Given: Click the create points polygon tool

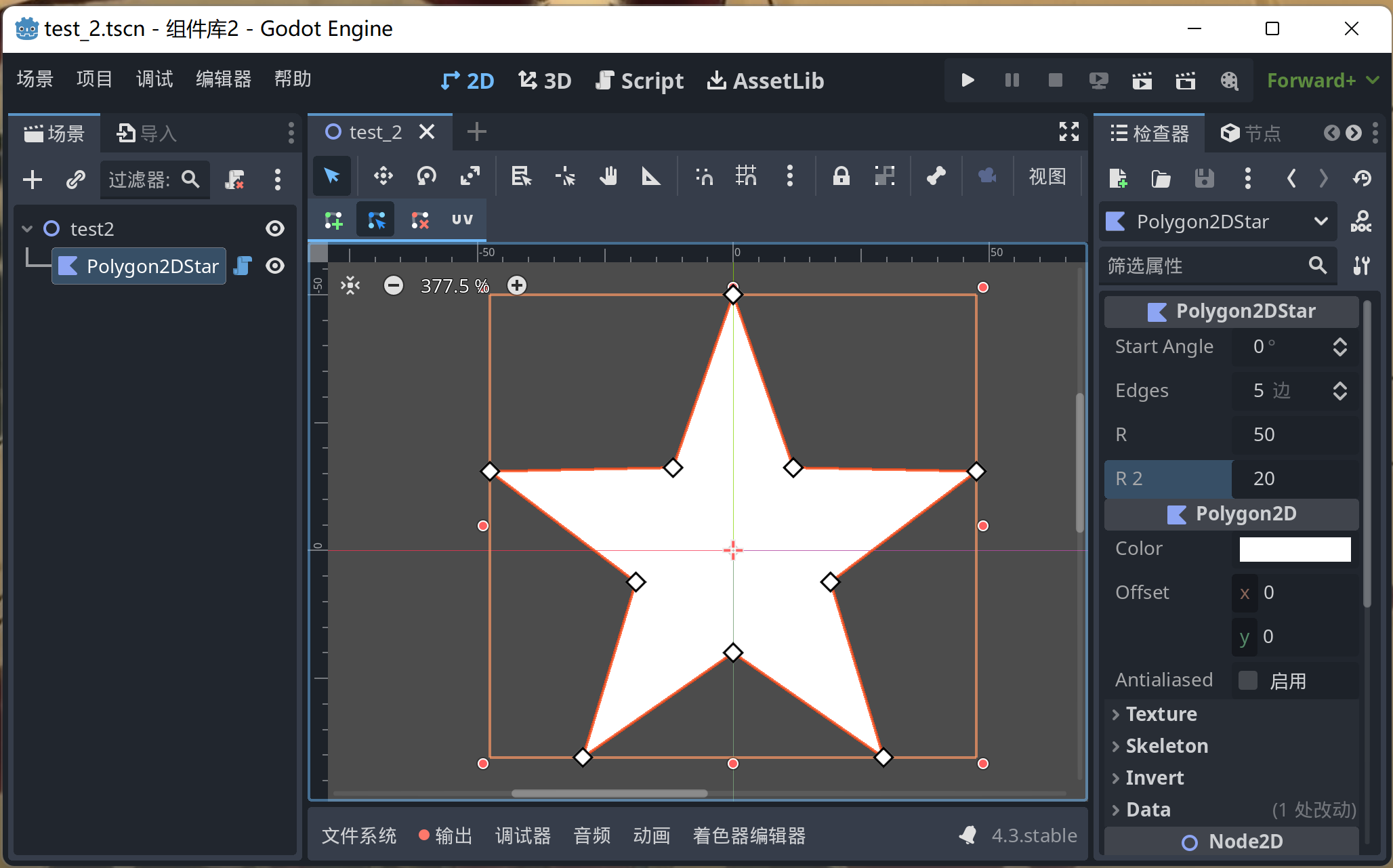Looking at the screenshot, I should click(333, 220).
